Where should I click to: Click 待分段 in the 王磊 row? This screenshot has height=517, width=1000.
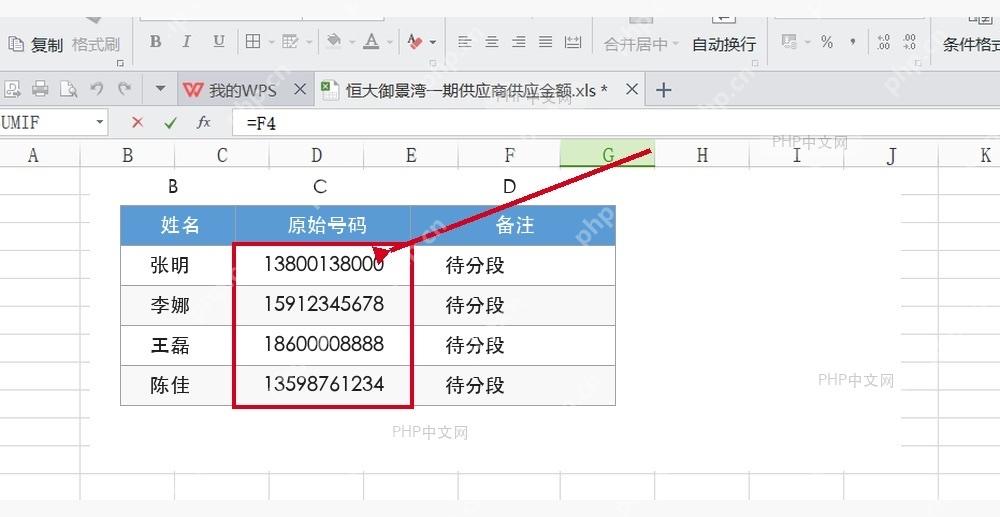tap(475, 345)
